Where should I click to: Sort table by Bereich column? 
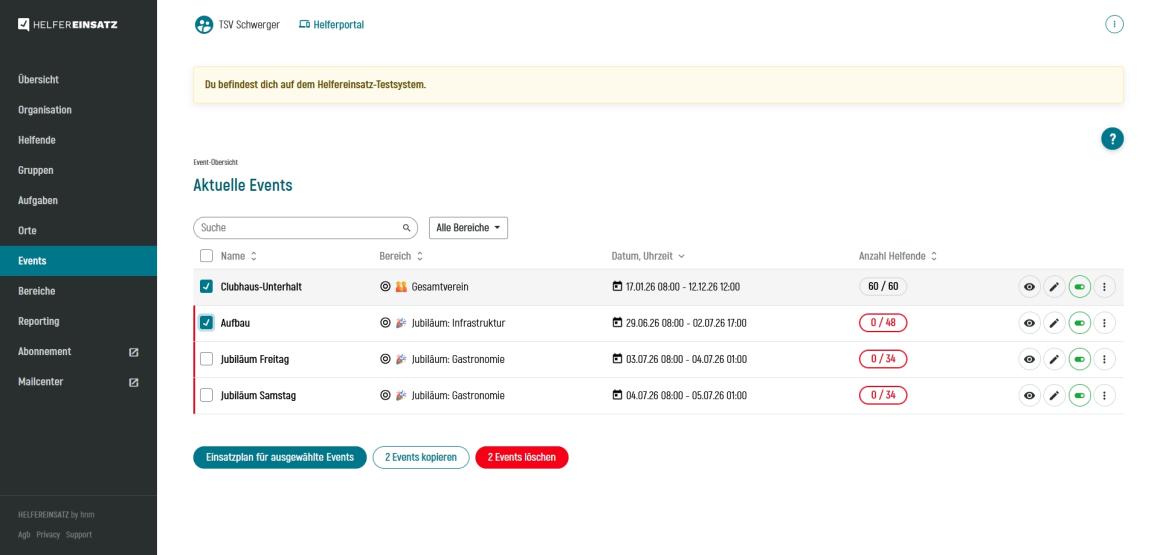[401, 256]
